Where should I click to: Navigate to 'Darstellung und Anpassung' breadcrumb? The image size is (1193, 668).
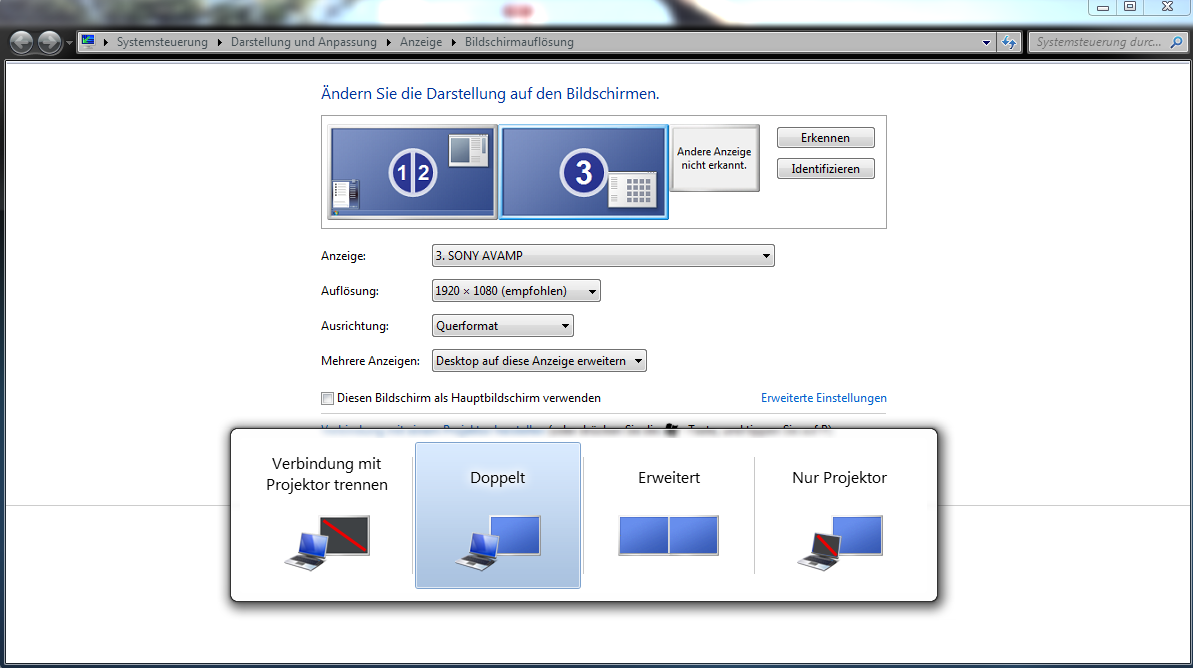tap(304, 42)
